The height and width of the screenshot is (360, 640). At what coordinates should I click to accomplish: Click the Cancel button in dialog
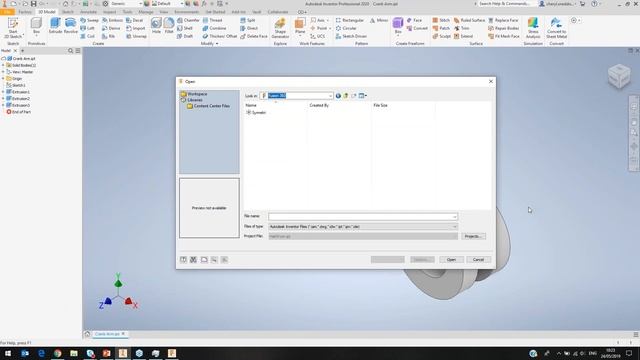[x=478, y=260]
